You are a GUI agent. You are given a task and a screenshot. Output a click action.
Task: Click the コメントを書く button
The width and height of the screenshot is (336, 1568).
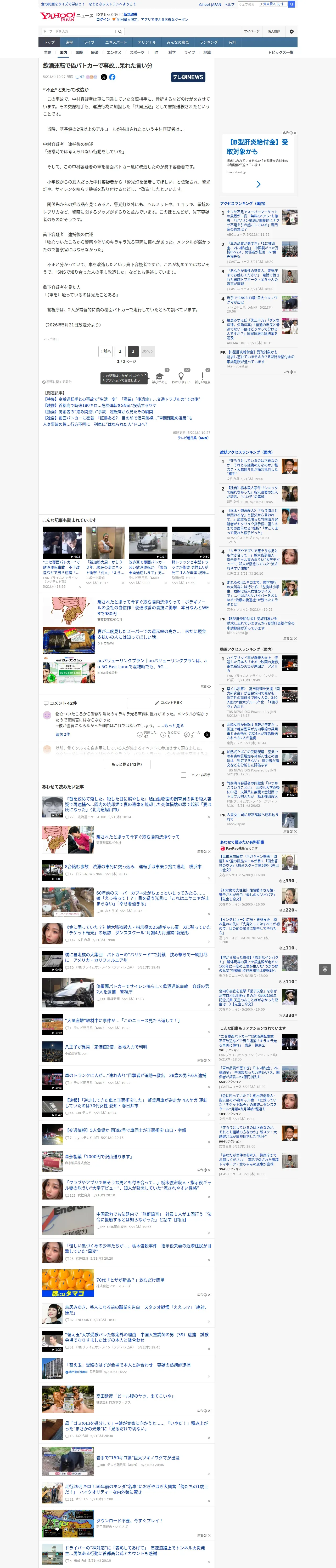coord(168,702)
